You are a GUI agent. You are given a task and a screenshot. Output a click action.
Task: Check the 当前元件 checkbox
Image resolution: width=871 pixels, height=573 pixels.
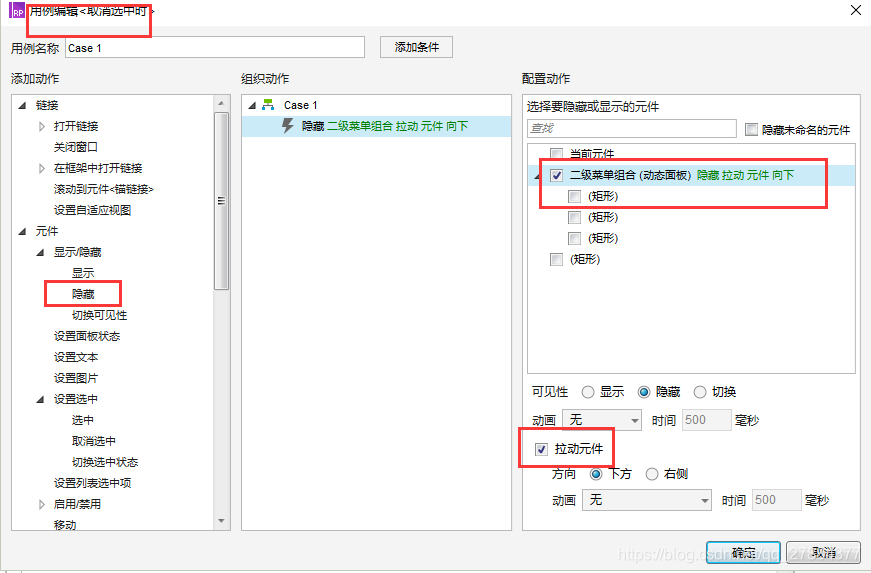(556, 153)
